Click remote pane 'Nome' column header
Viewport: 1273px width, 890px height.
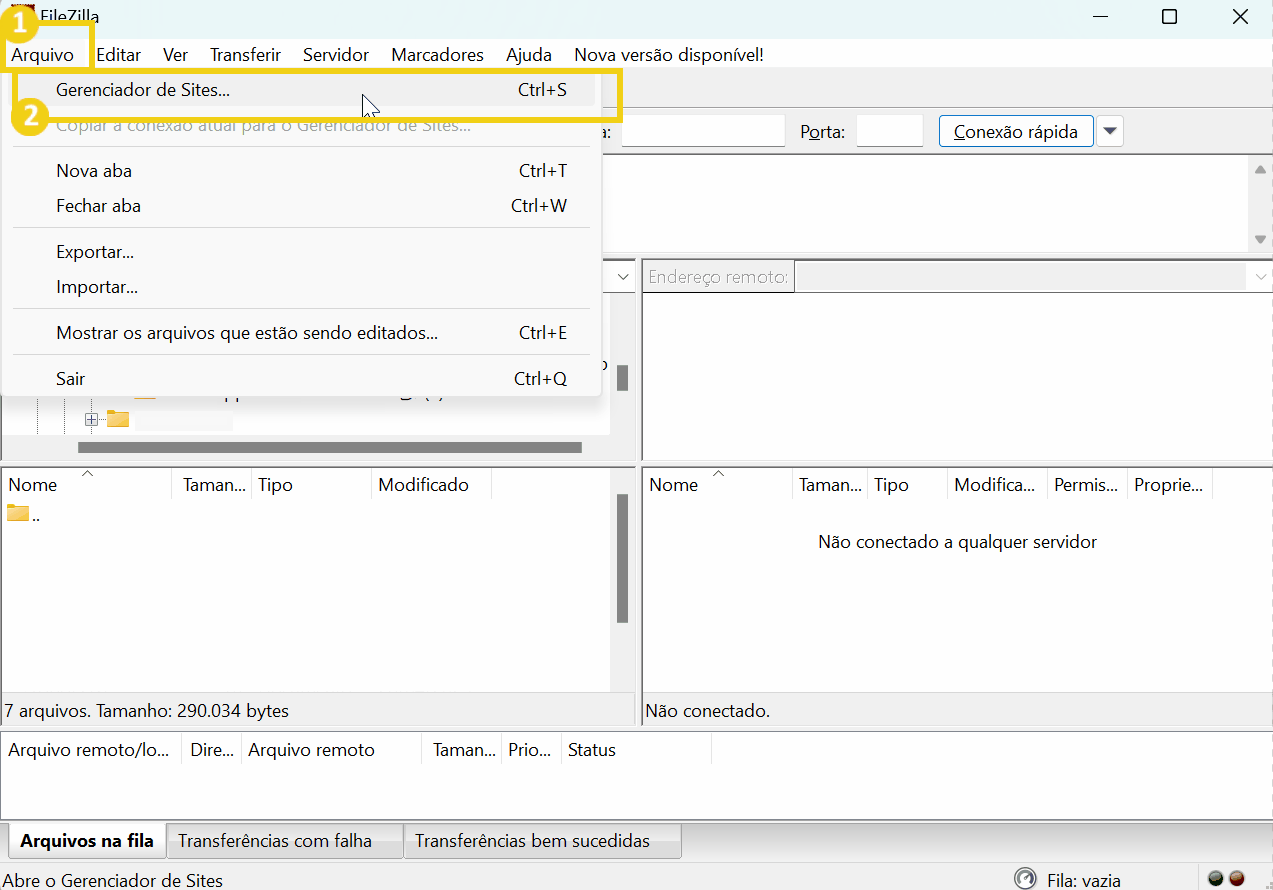pos(717,485)
